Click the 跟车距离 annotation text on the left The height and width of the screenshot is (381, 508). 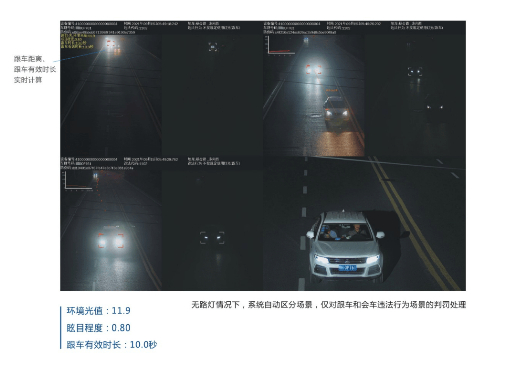[29, 59]
